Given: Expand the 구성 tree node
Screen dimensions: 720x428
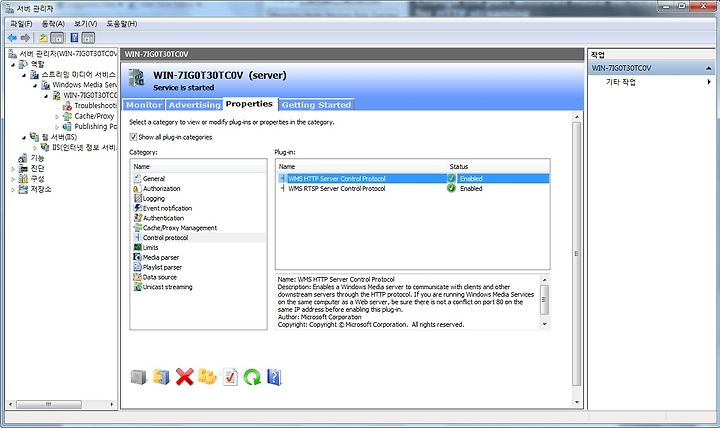Looking at the screenshot, I should click(13, 179).
